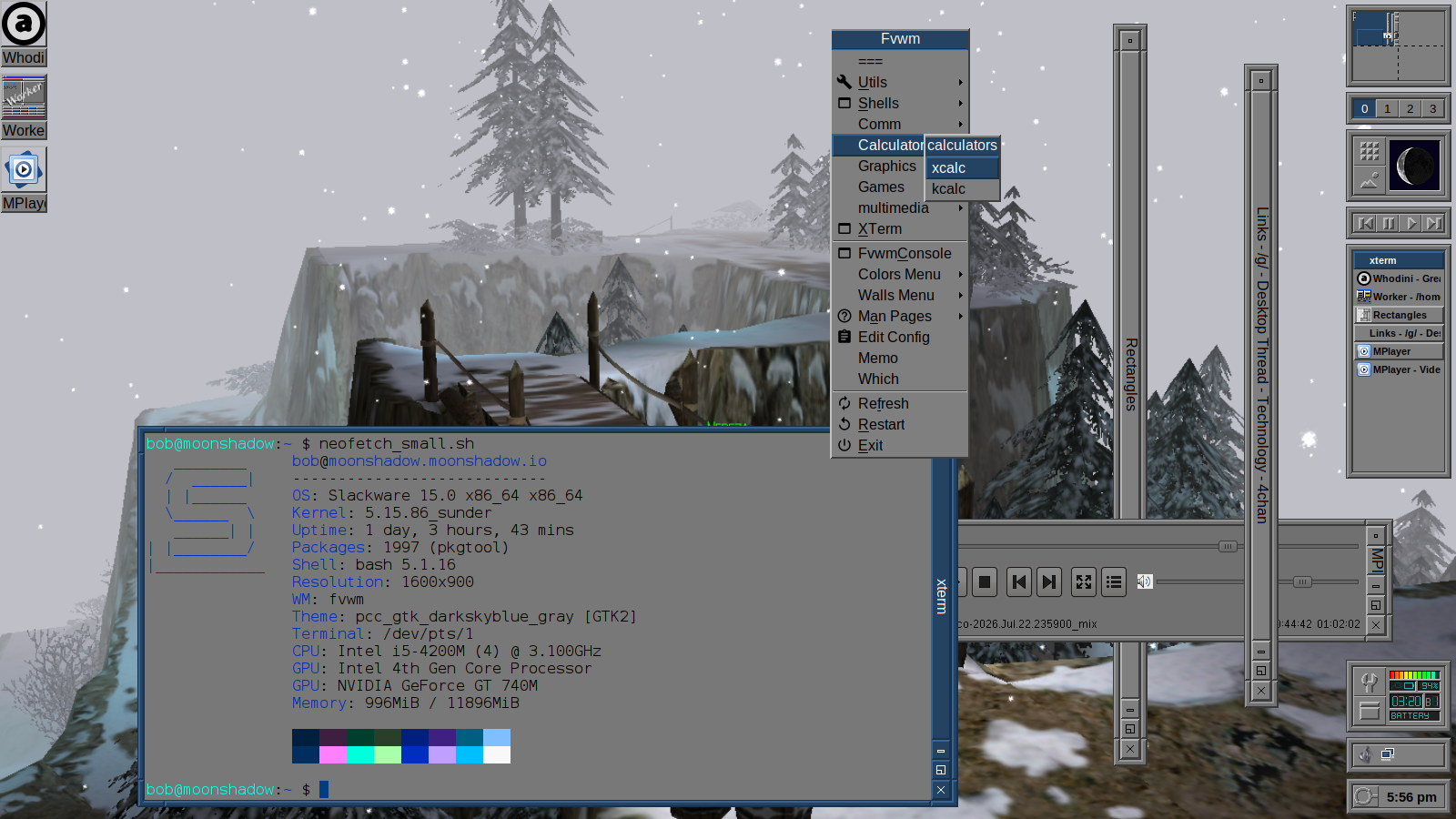Viewport: 1456px width, 819px height.
Task: Select Rectangles in the window list
Action: pos(1399,315)
